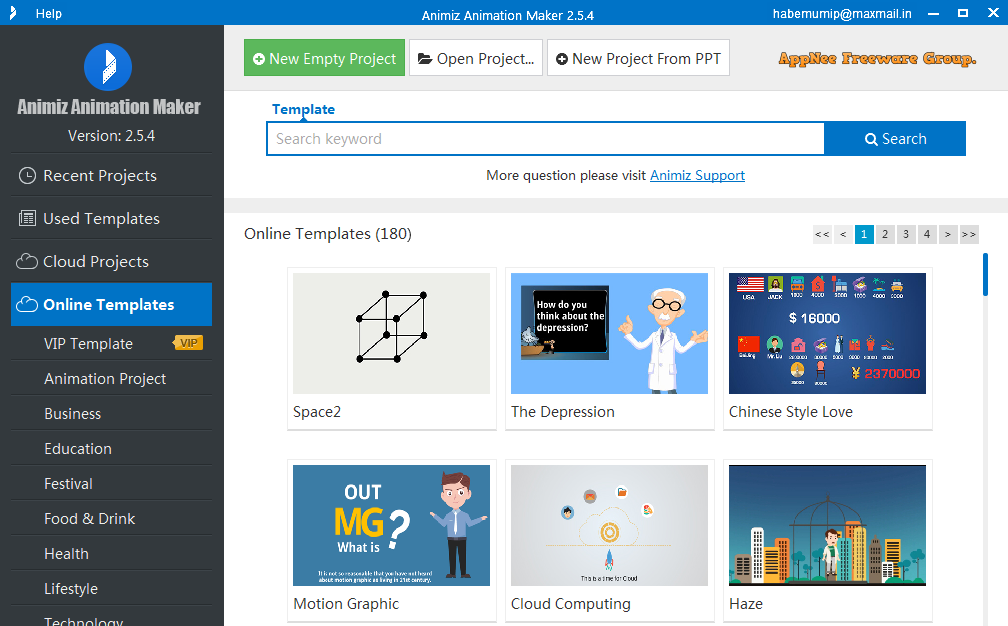Click the Template tab label above search
The height and width of the screenshot is (626, 1008).
click(303, 109)
